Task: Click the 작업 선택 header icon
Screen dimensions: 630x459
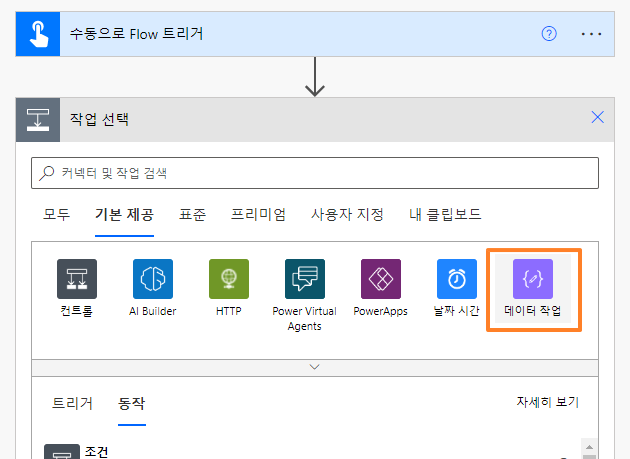Action: point(38,120)
